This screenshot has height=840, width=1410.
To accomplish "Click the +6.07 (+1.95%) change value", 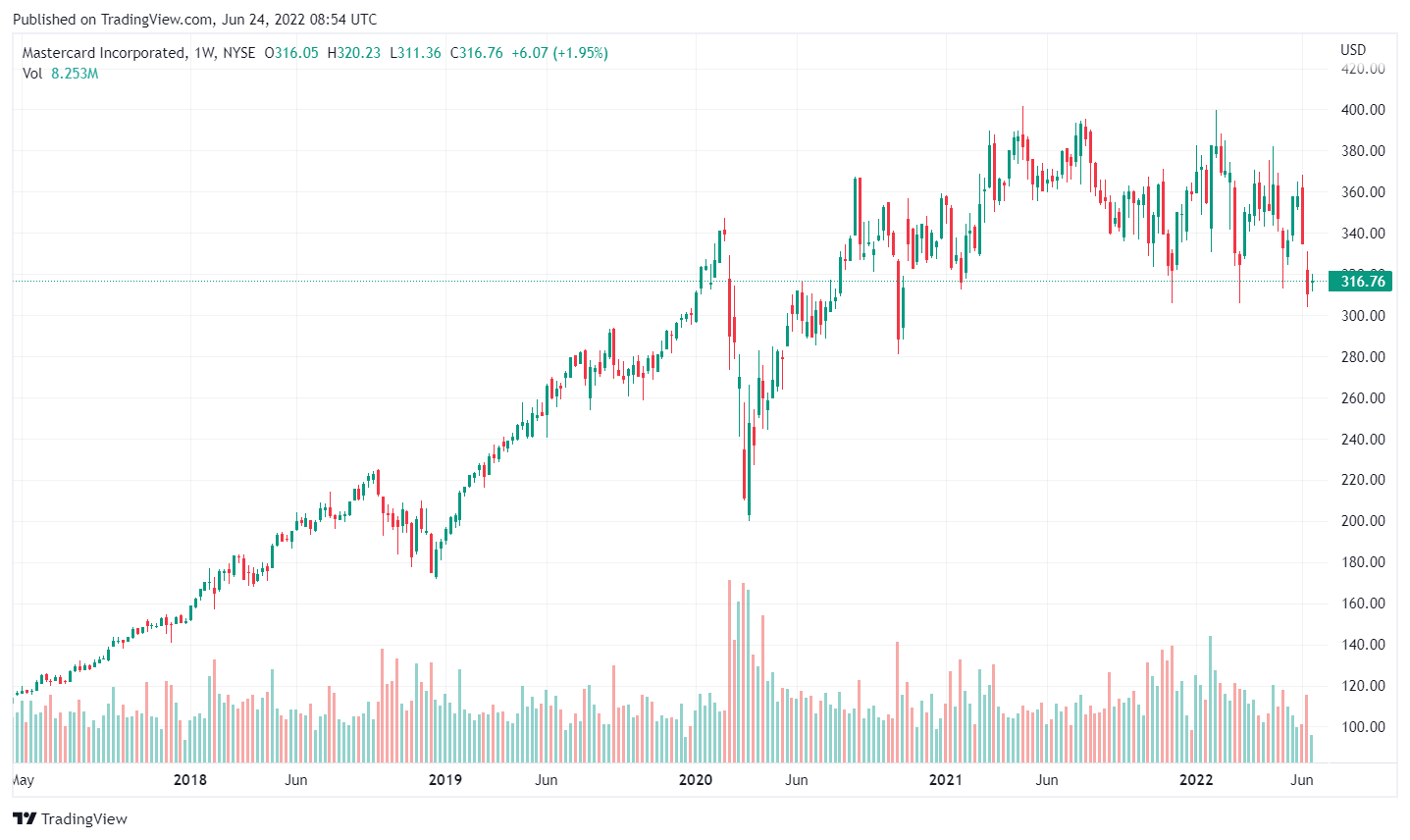I will pos(559,53).
